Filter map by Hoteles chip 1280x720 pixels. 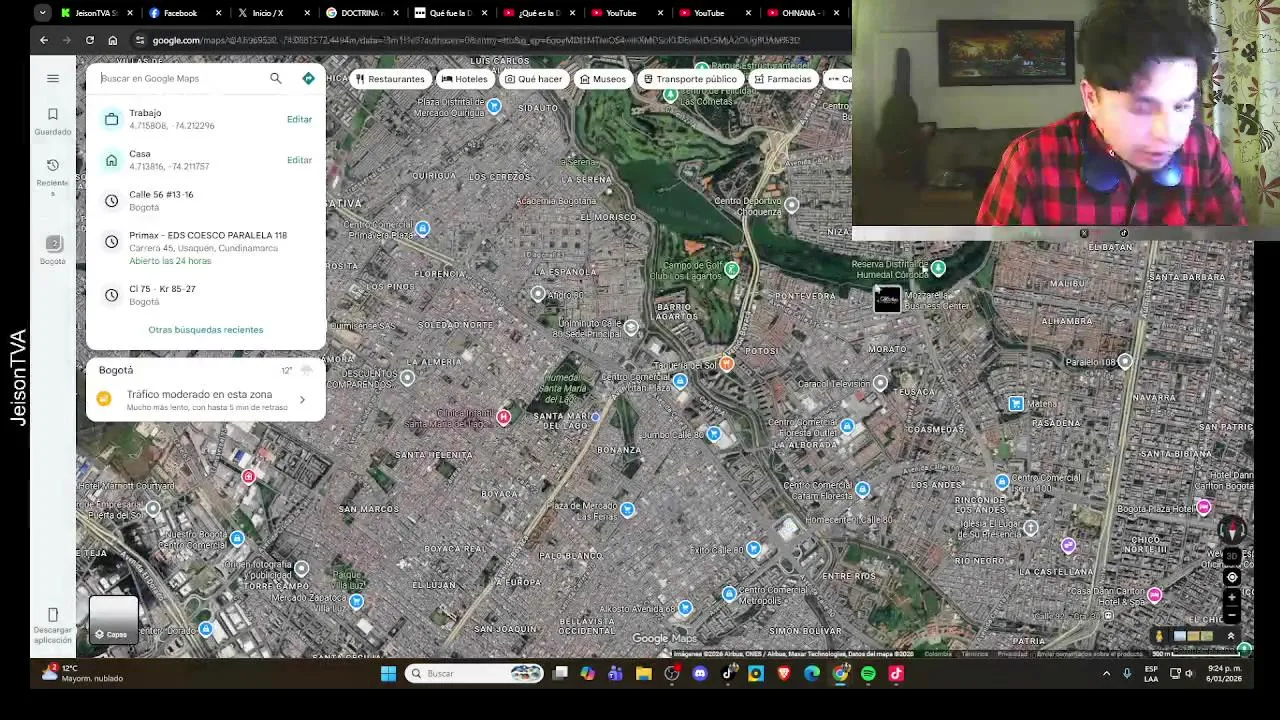[465, 79]
